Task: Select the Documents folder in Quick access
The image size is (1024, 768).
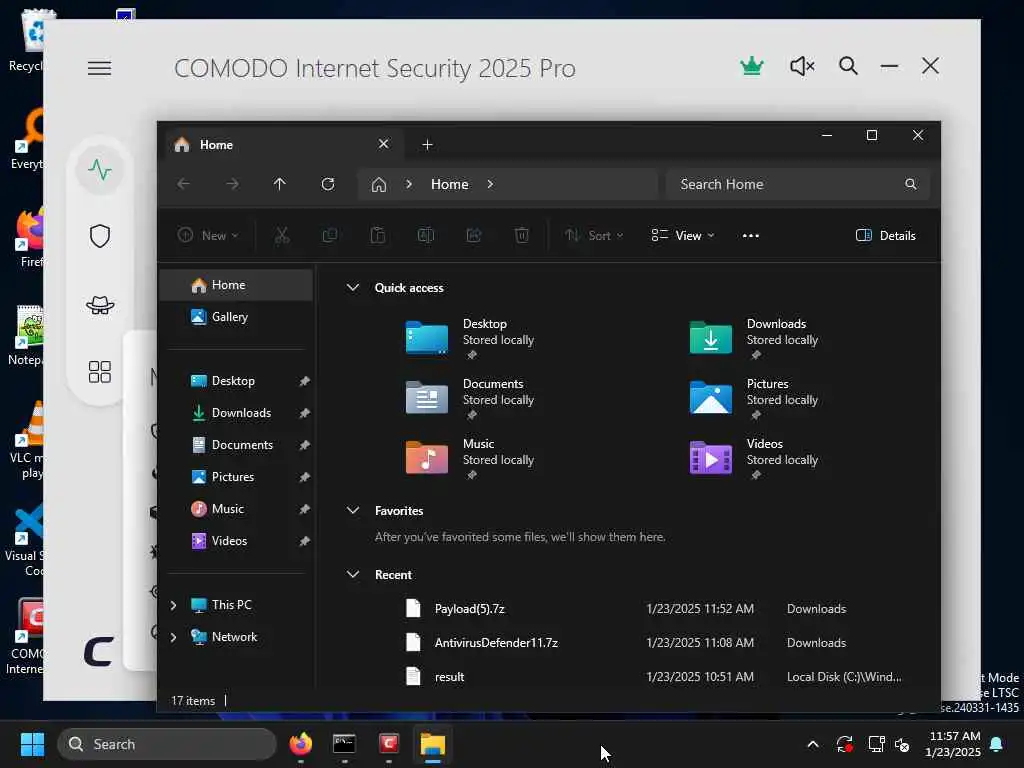Action: point(470,399)
